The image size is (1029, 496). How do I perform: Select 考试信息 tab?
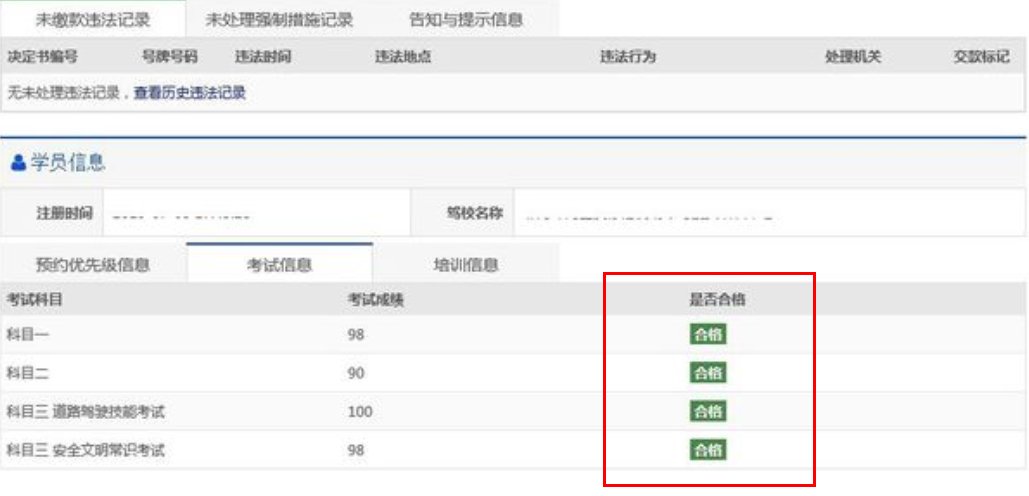(x=279, y=264)
